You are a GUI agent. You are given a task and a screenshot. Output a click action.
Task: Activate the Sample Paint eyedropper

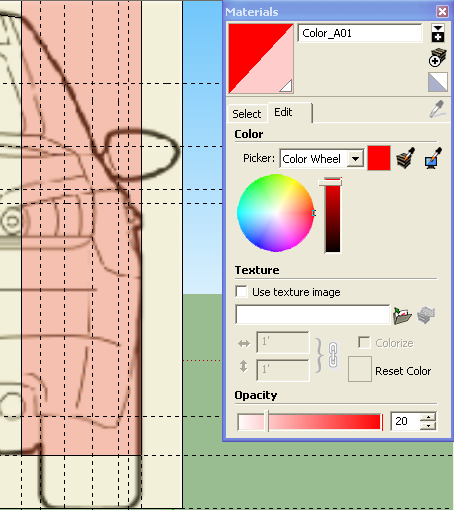[x=437, y=109]
